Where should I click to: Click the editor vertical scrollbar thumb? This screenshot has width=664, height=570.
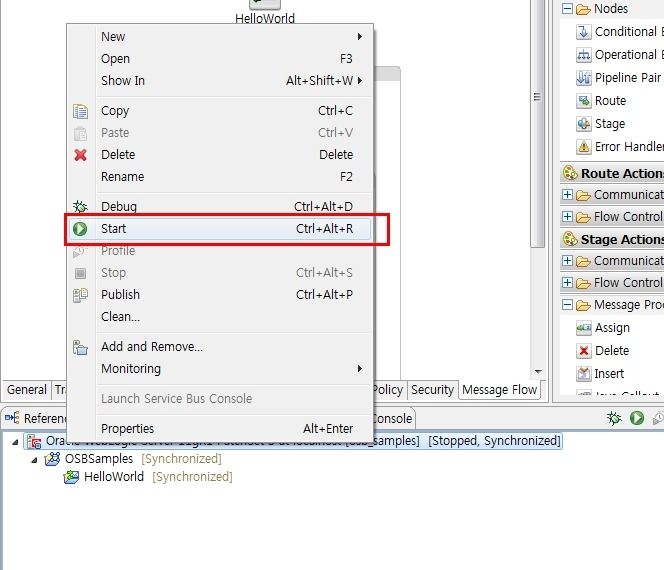point(537,123)
